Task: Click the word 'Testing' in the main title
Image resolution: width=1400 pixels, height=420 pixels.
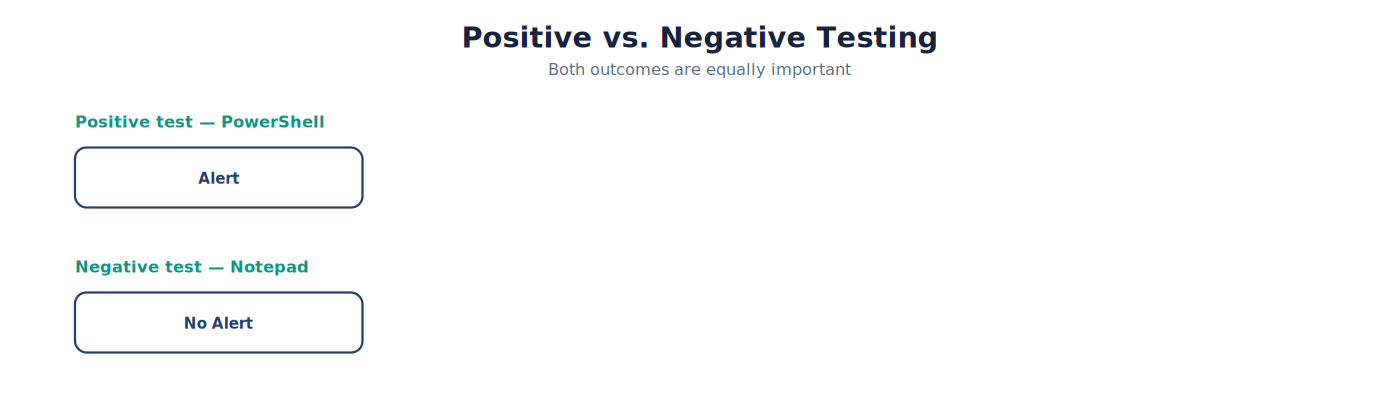Action: pos(877,38)
